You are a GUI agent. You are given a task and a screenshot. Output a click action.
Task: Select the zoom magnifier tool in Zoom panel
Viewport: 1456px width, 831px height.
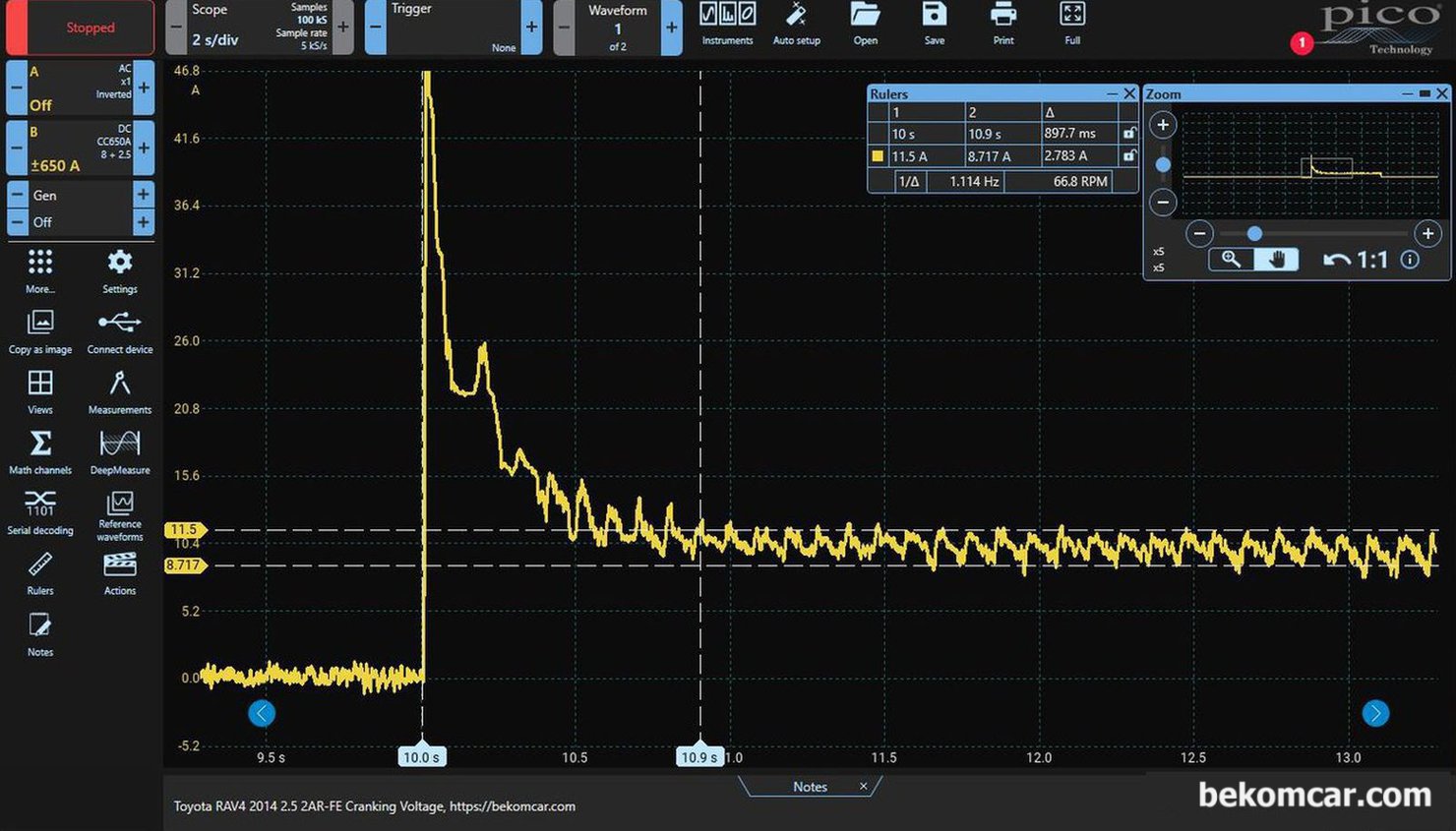point(1231,259)
